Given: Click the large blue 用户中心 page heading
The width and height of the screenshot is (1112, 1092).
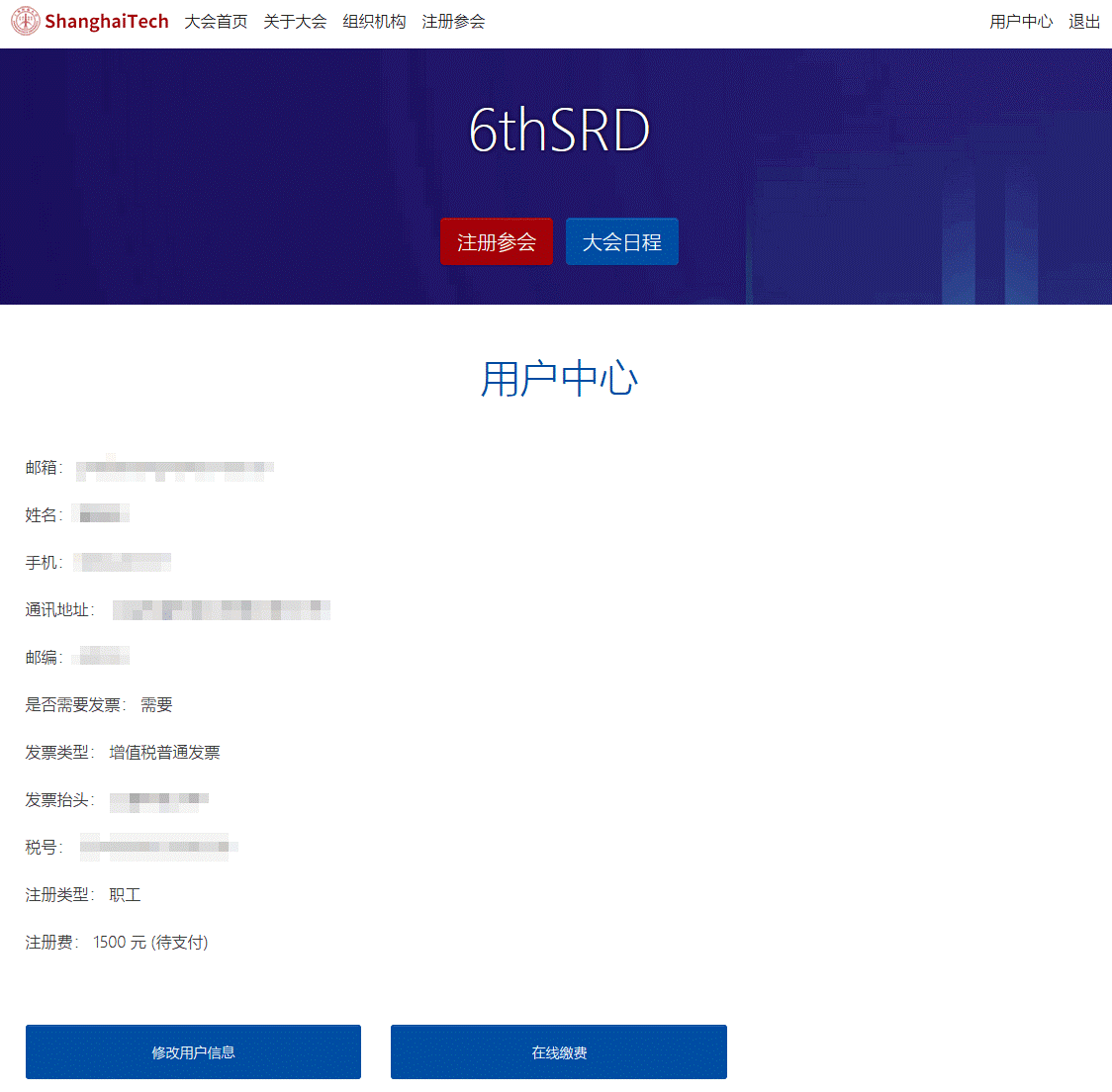Looking at the screenshot, I should pyautogui.click(x=559, y=379).
